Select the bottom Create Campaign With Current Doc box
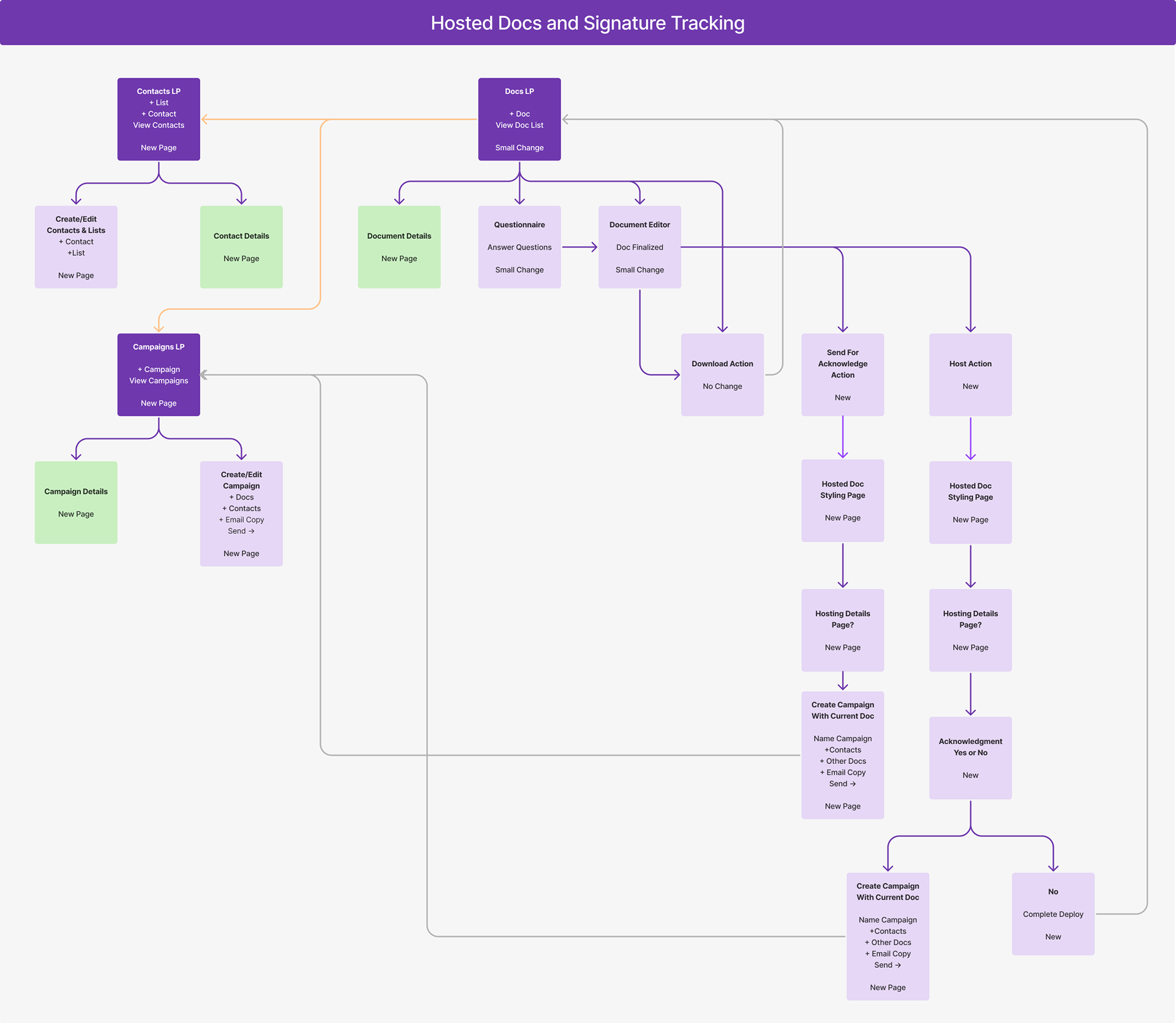The width and height of the screenshot is (1176, 1023). click(x=888, y=936)
